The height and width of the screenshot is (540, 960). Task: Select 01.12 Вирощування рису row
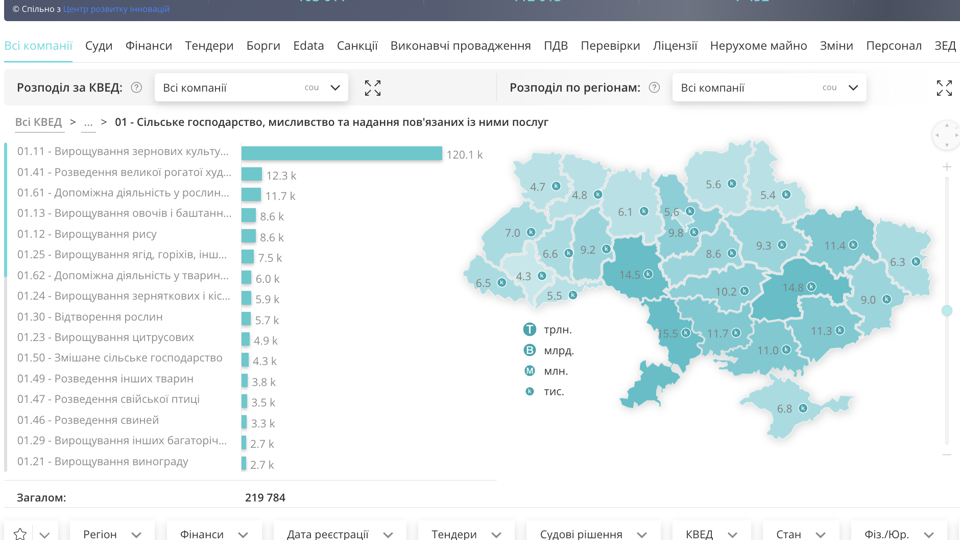[x=87, y=234]
